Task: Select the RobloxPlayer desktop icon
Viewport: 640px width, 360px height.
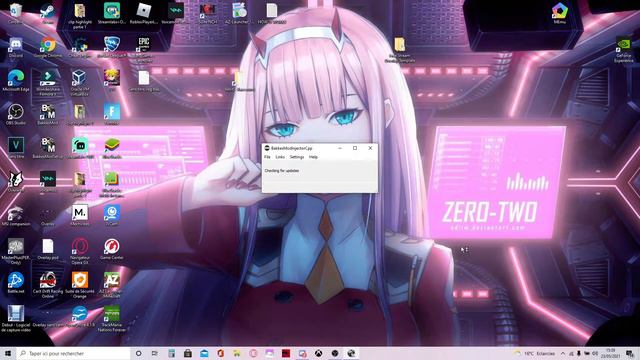Action: (144, 13)
